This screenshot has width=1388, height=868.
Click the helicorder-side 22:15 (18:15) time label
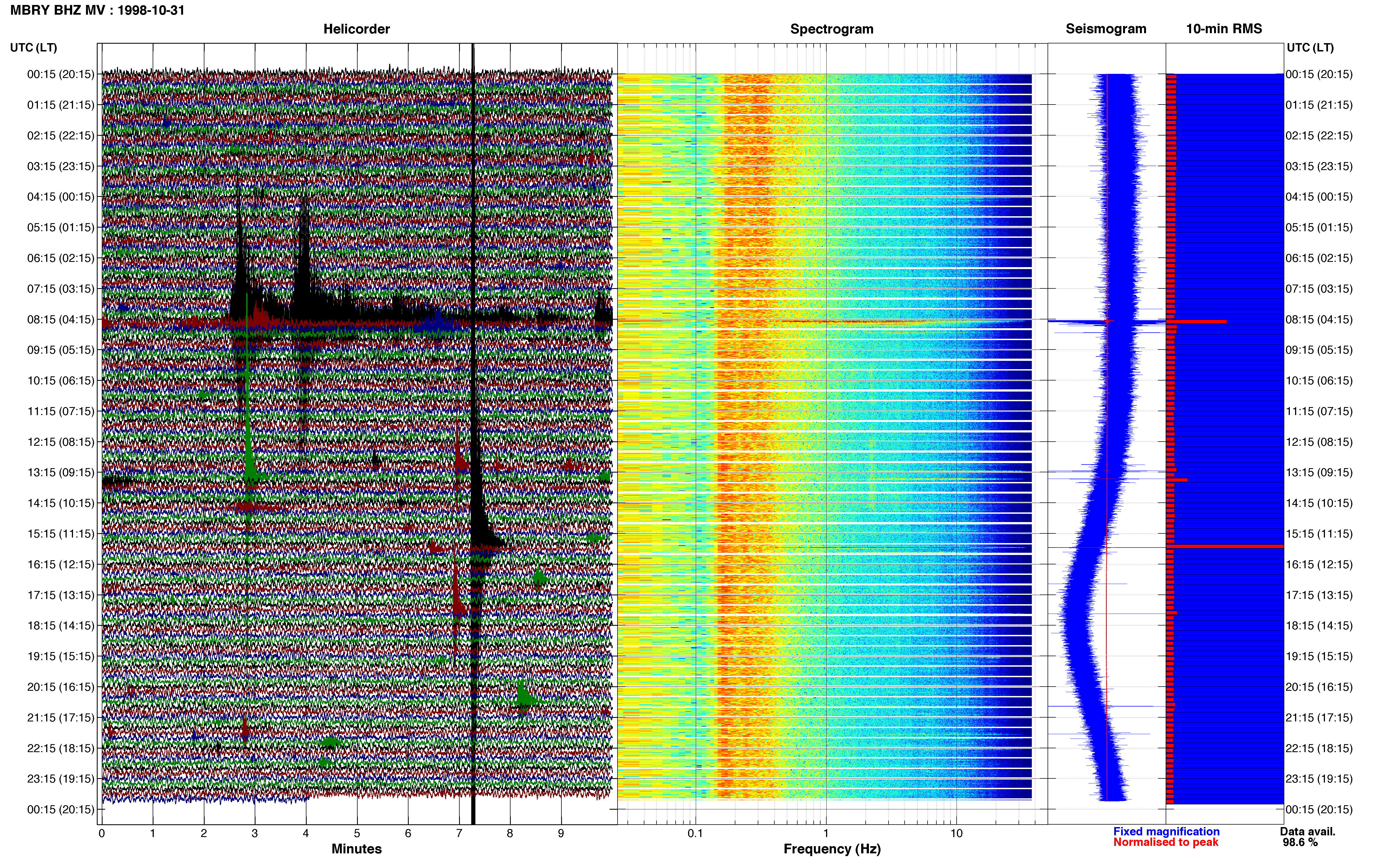point(61,748)
